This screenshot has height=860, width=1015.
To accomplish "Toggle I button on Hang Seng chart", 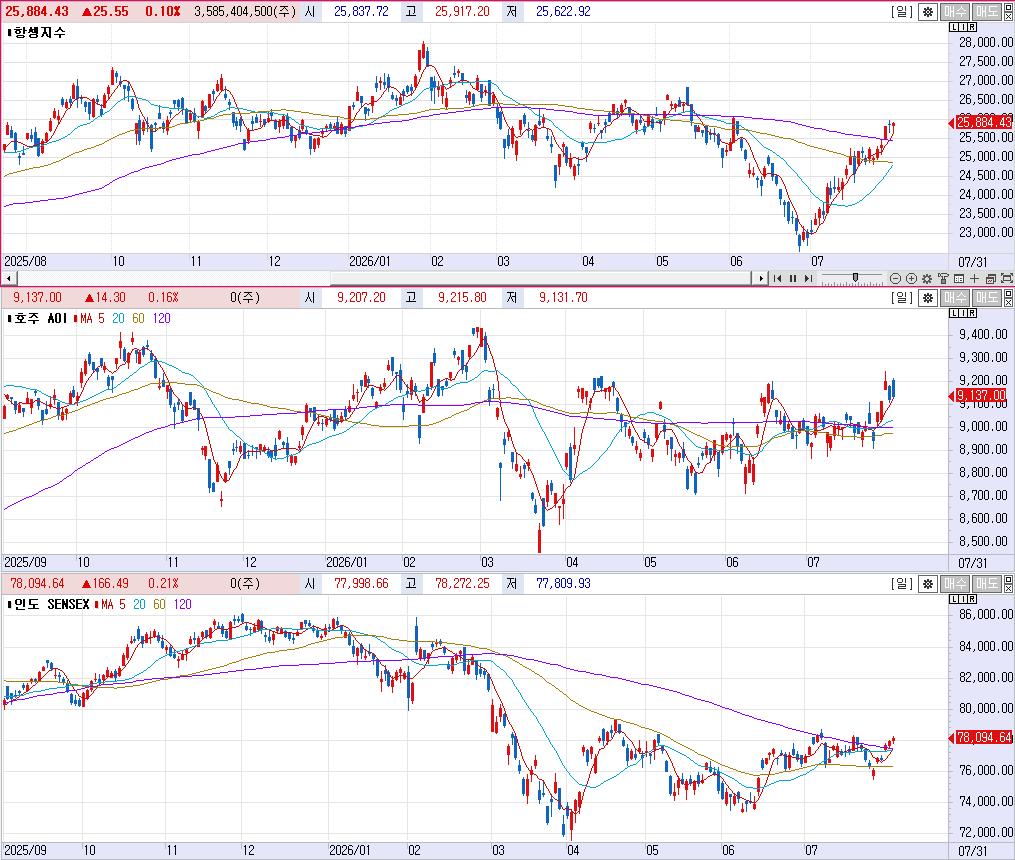I will (x=963, y=27).
